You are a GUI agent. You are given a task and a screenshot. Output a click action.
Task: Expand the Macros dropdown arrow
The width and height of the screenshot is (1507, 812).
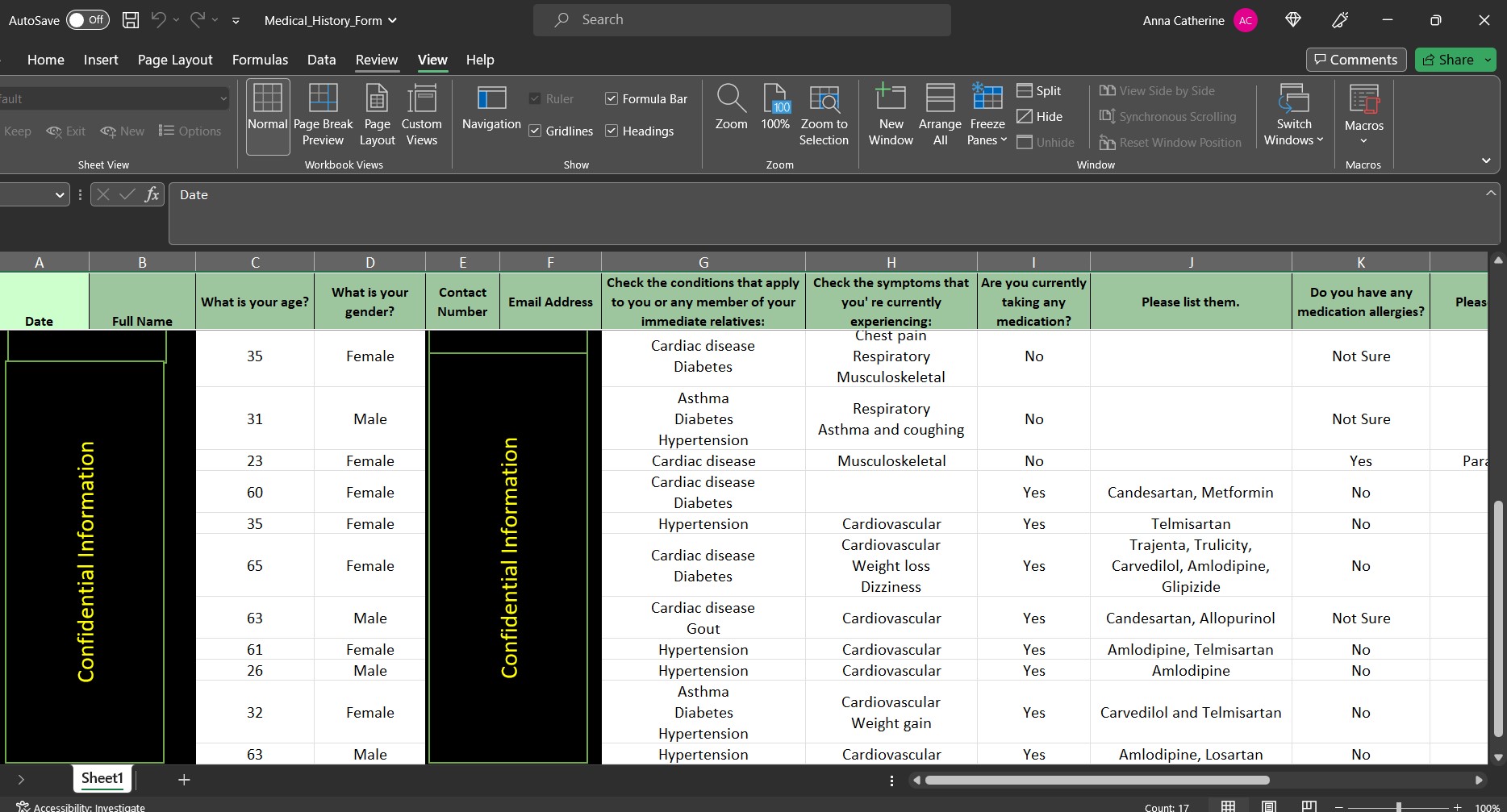(1364, 141)
